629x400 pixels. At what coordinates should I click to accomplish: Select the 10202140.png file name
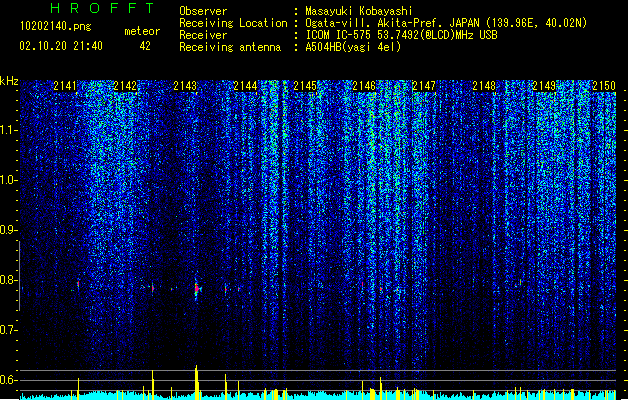(56, 26)
